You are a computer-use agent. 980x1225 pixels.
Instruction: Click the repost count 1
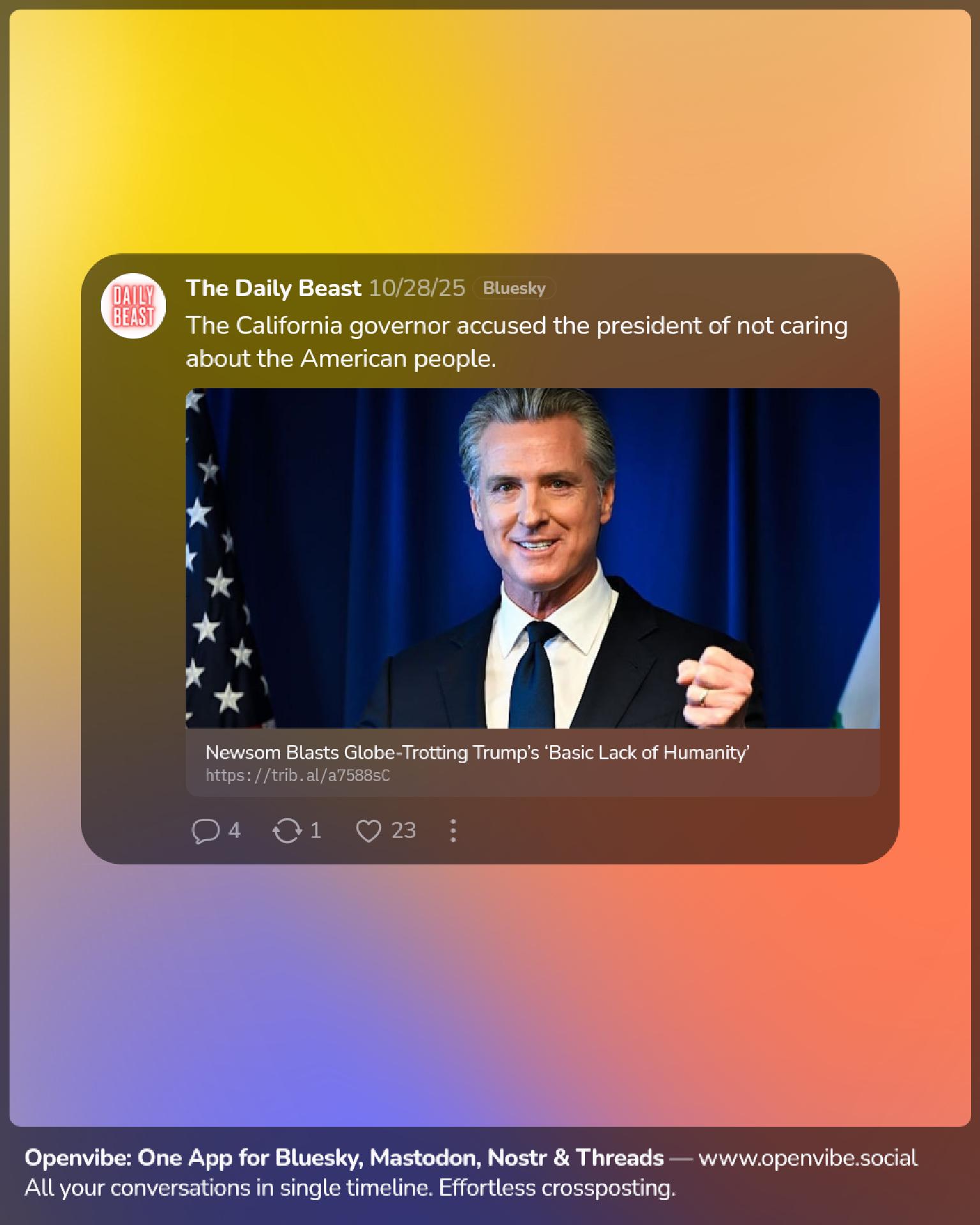[x=315, y=831]
